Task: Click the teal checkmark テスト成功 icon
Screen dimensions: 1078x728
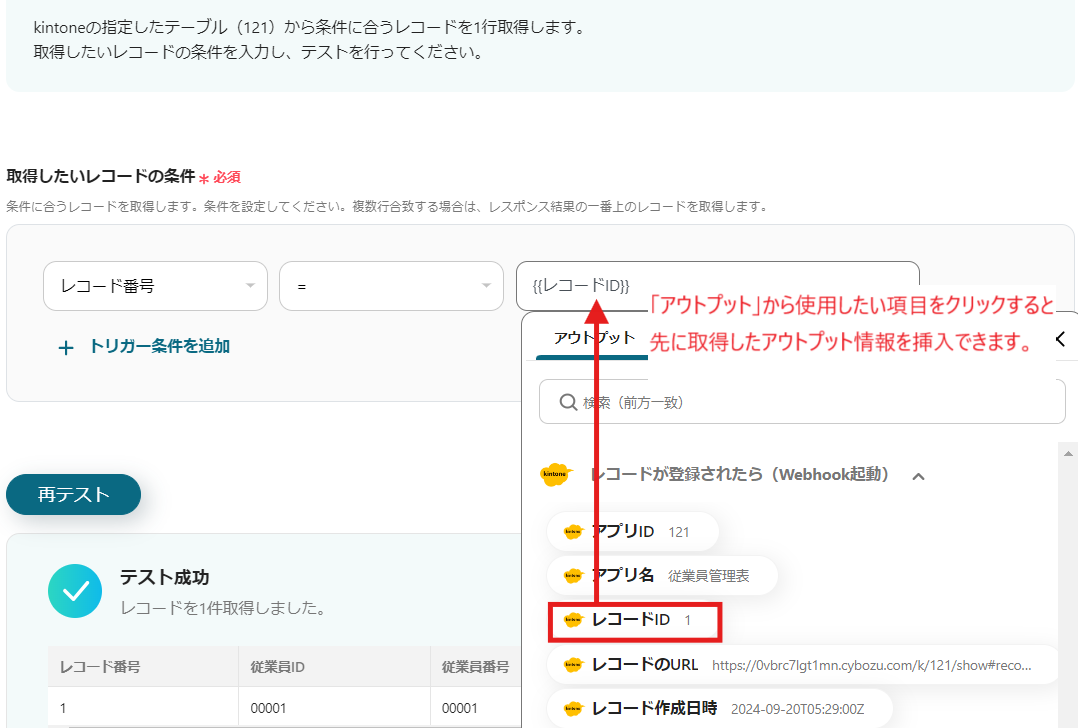Action: (x=75, y=591)
